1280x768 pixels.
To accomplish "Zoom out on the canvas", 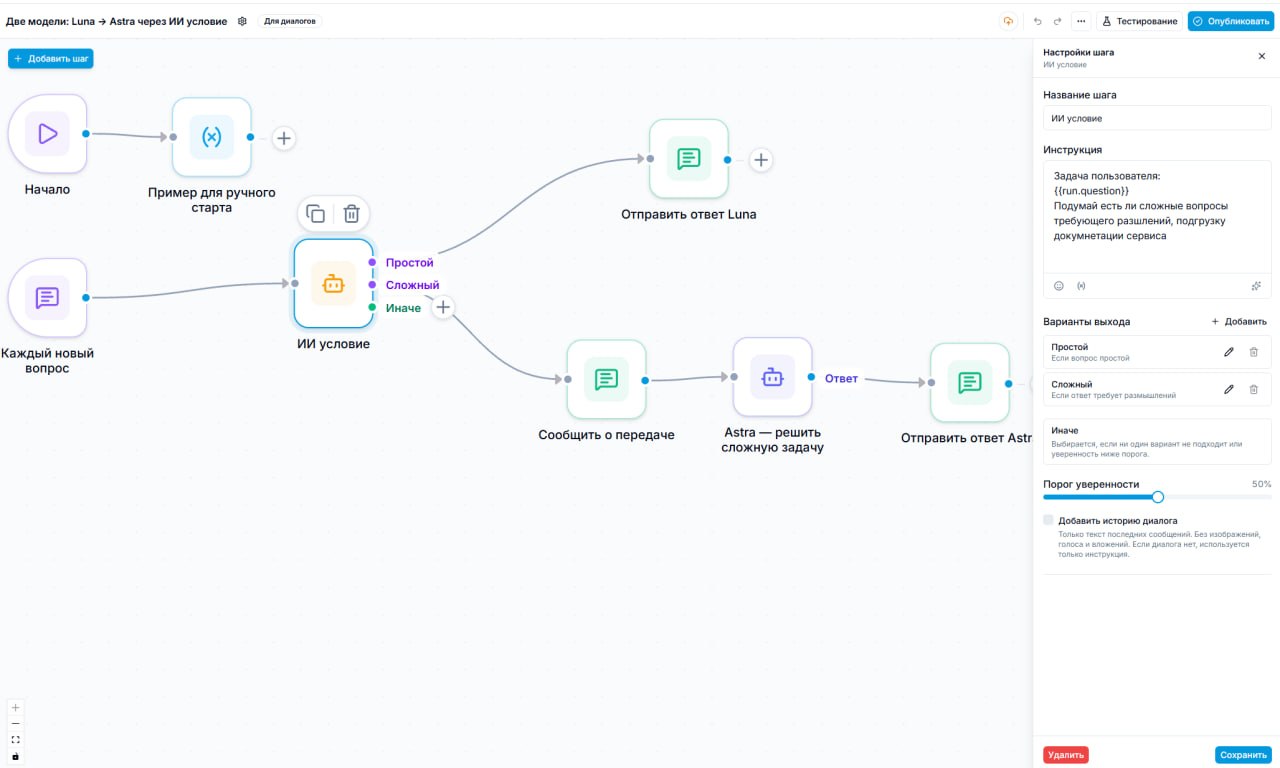I will coord(15,723).
